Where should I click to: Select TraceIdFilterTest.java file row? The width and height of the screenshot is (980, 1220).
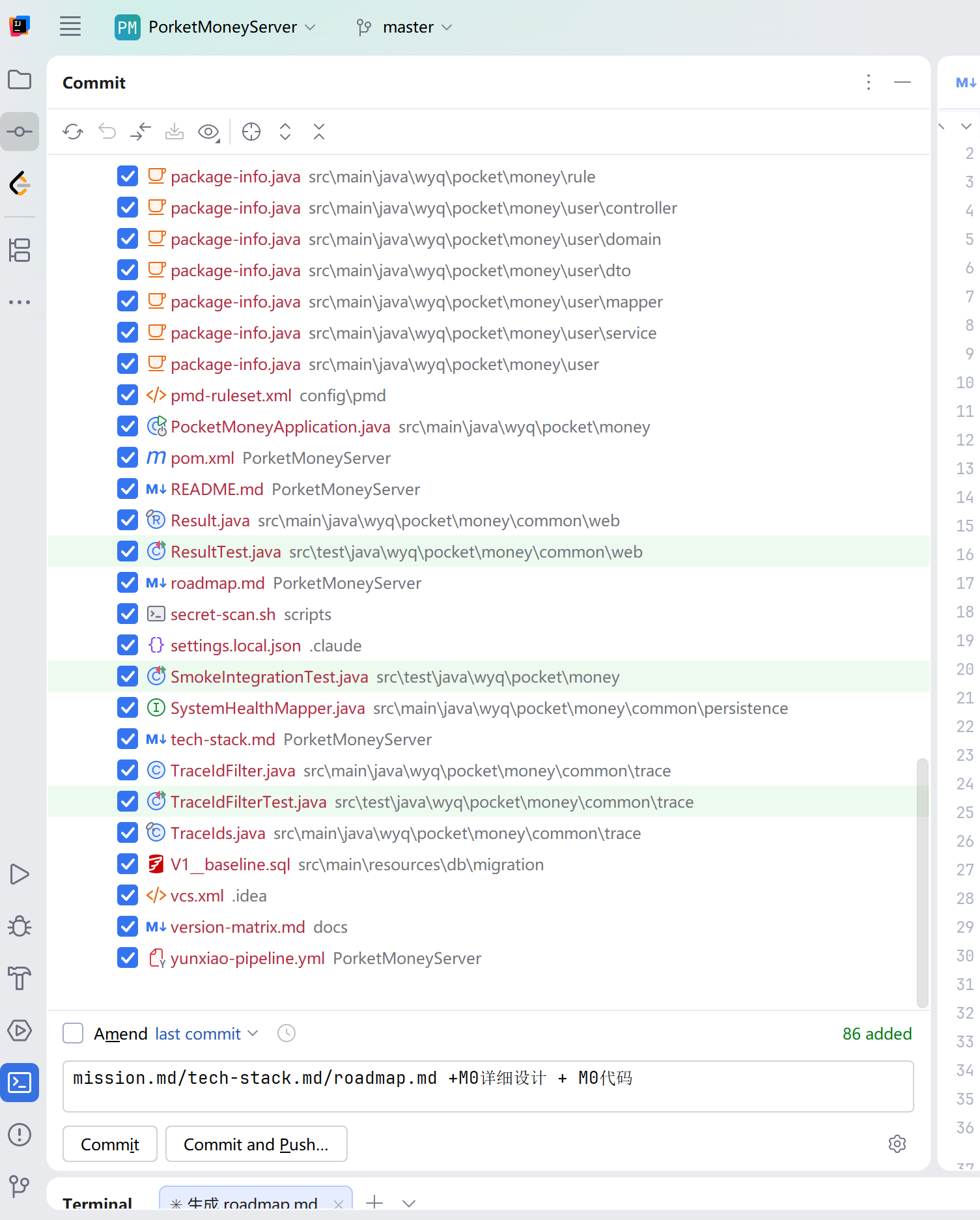(x=488, y=802)
